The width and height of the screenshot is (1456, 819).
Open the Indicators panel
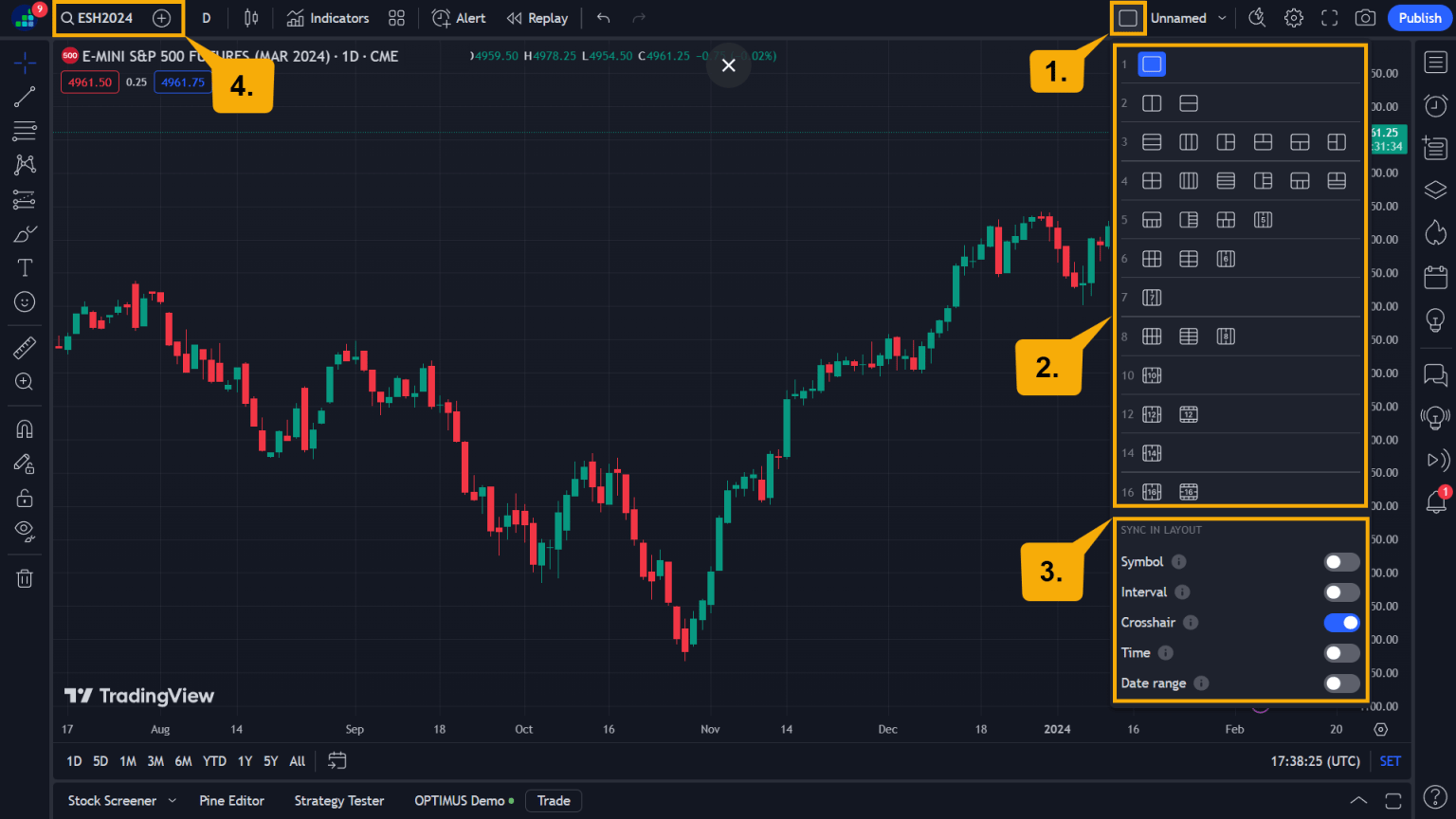pos(326,17)
